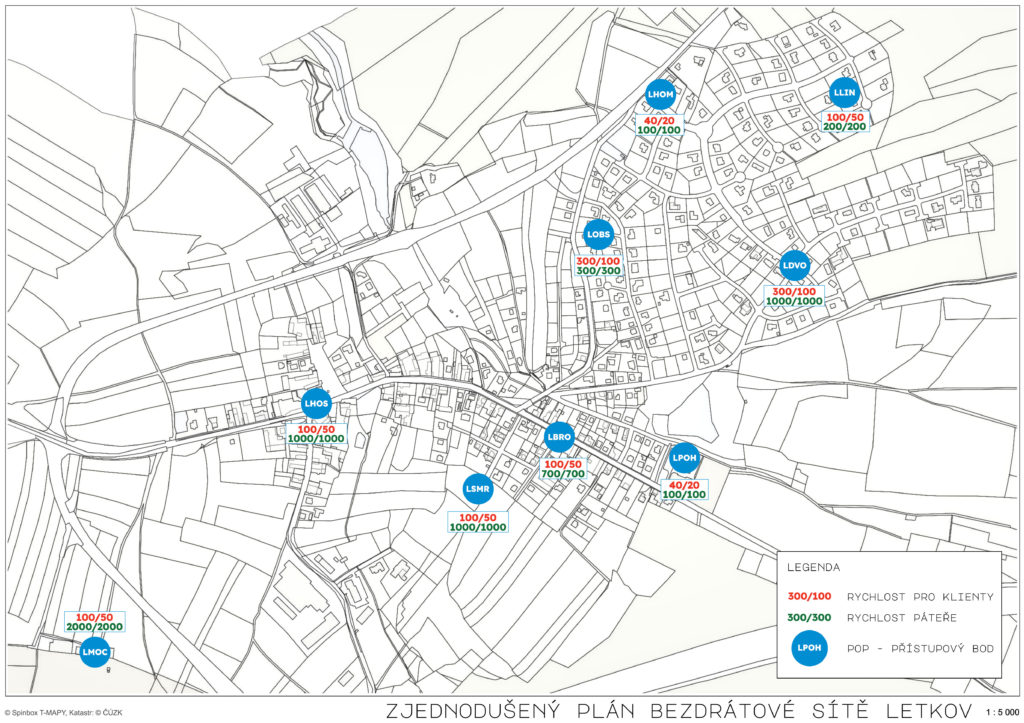This screenshot has width=1024, height=723.
Task: Click the 1:5 000 scale text
Action: tap(998, 712)
